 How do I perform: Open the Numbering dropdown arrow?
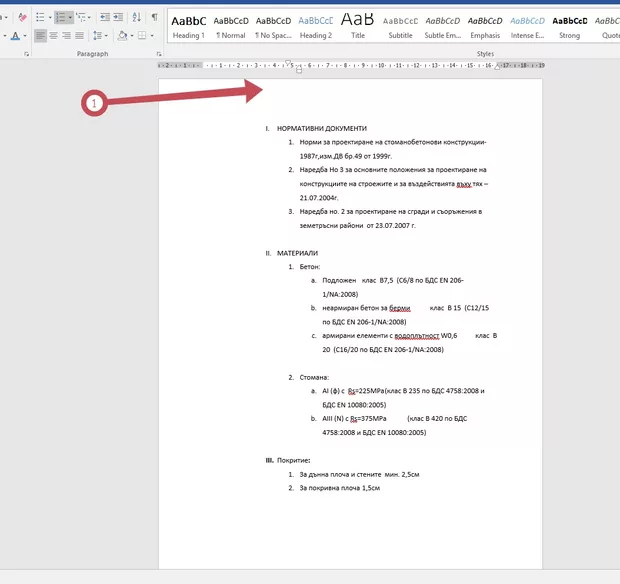[x=72, y=17]
